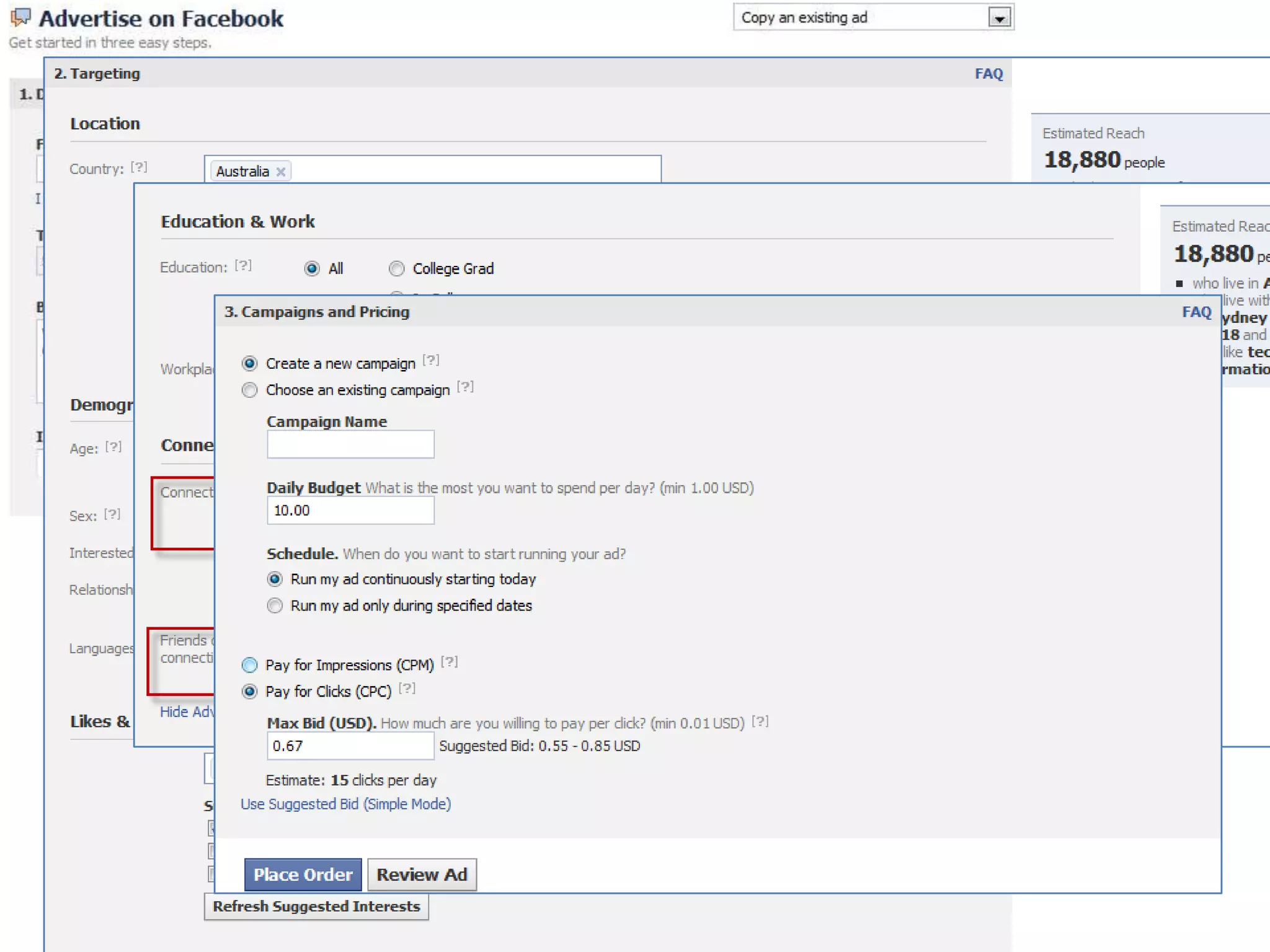The height and width of the screenshot is (952, 1270).
Task: Open the FAQ link in Targeting section
Action: click(x=988, y=74)
